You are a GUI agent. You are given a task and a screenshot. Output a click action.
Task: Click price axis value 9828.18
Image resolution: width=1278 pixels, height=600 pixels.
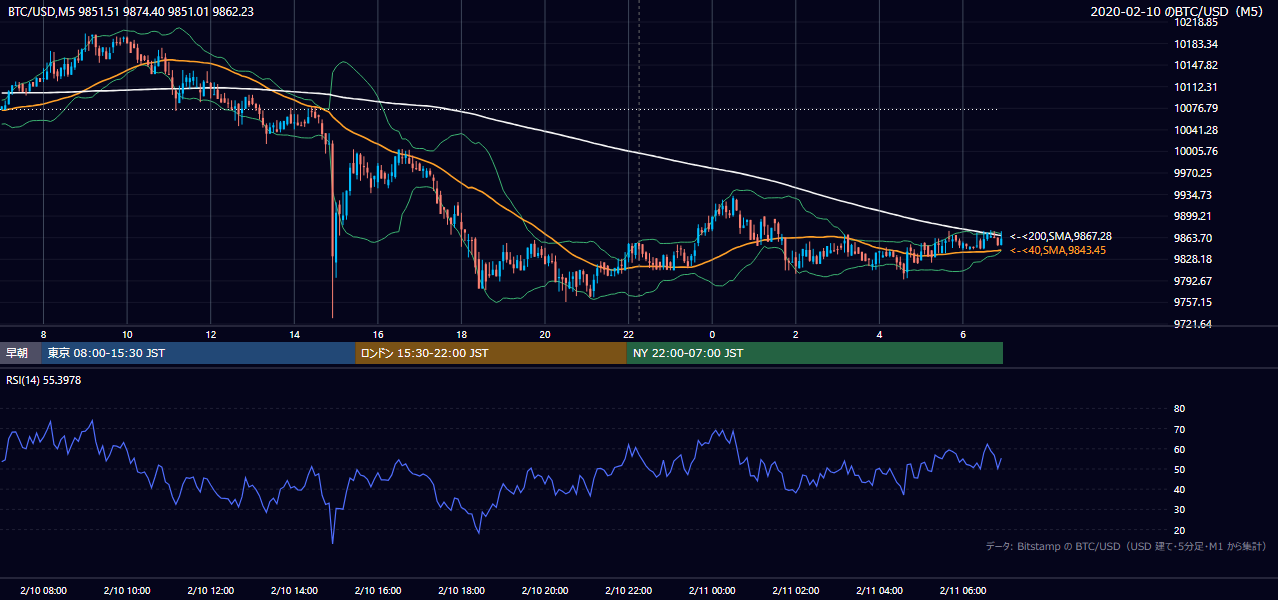click(1193, 259)
